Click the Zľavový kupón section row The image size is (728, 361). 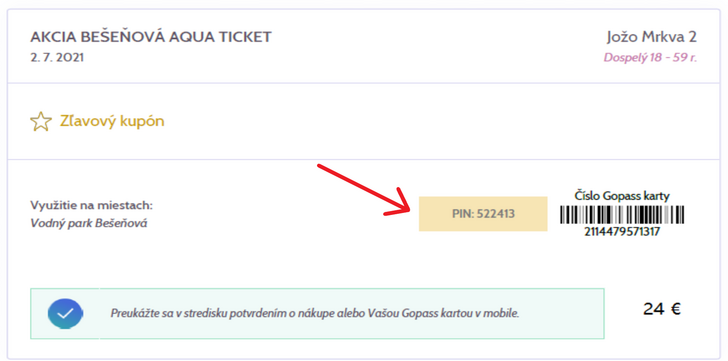(x=364, y=122)
